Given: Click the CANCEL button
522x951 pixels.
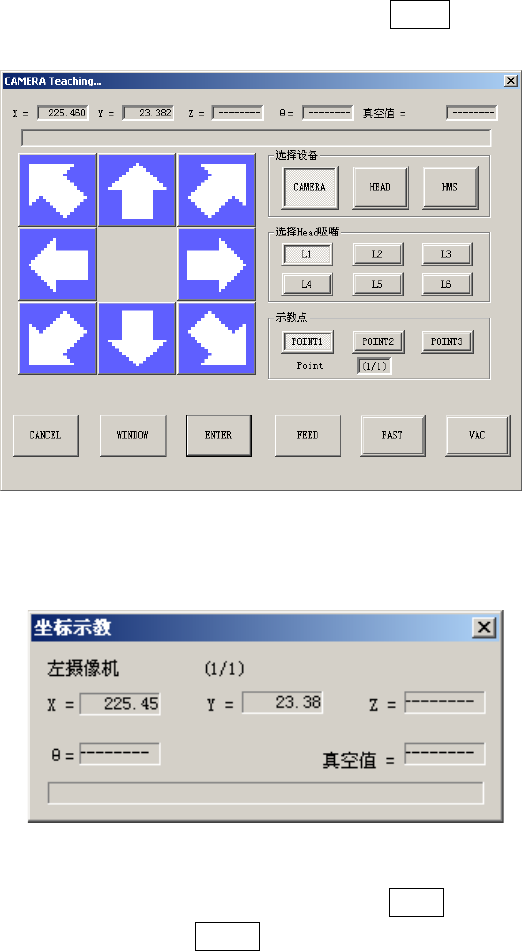Looking at the screenshot, I should point(45,435).
